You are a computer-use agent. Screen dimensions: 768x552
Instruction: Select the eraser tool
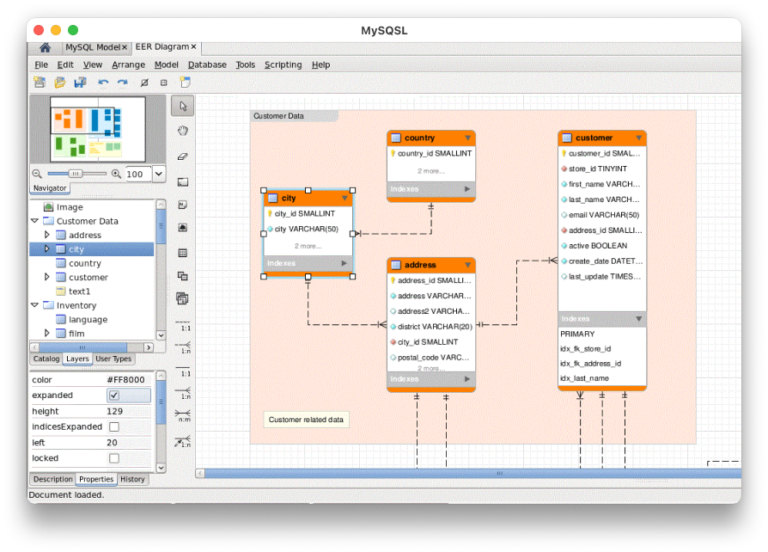(x=183, y=156)
